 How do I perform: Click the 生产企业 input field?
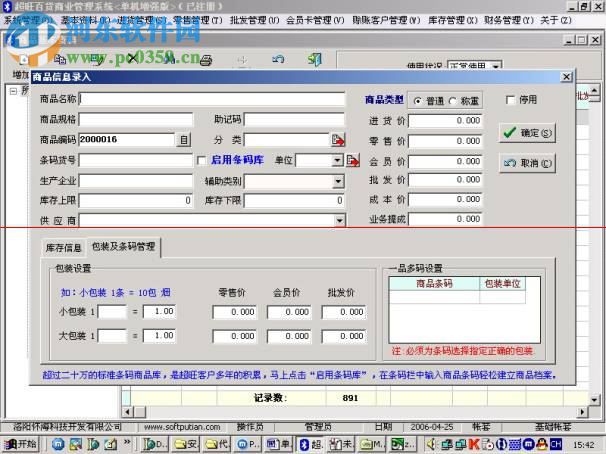click(136, 180)
